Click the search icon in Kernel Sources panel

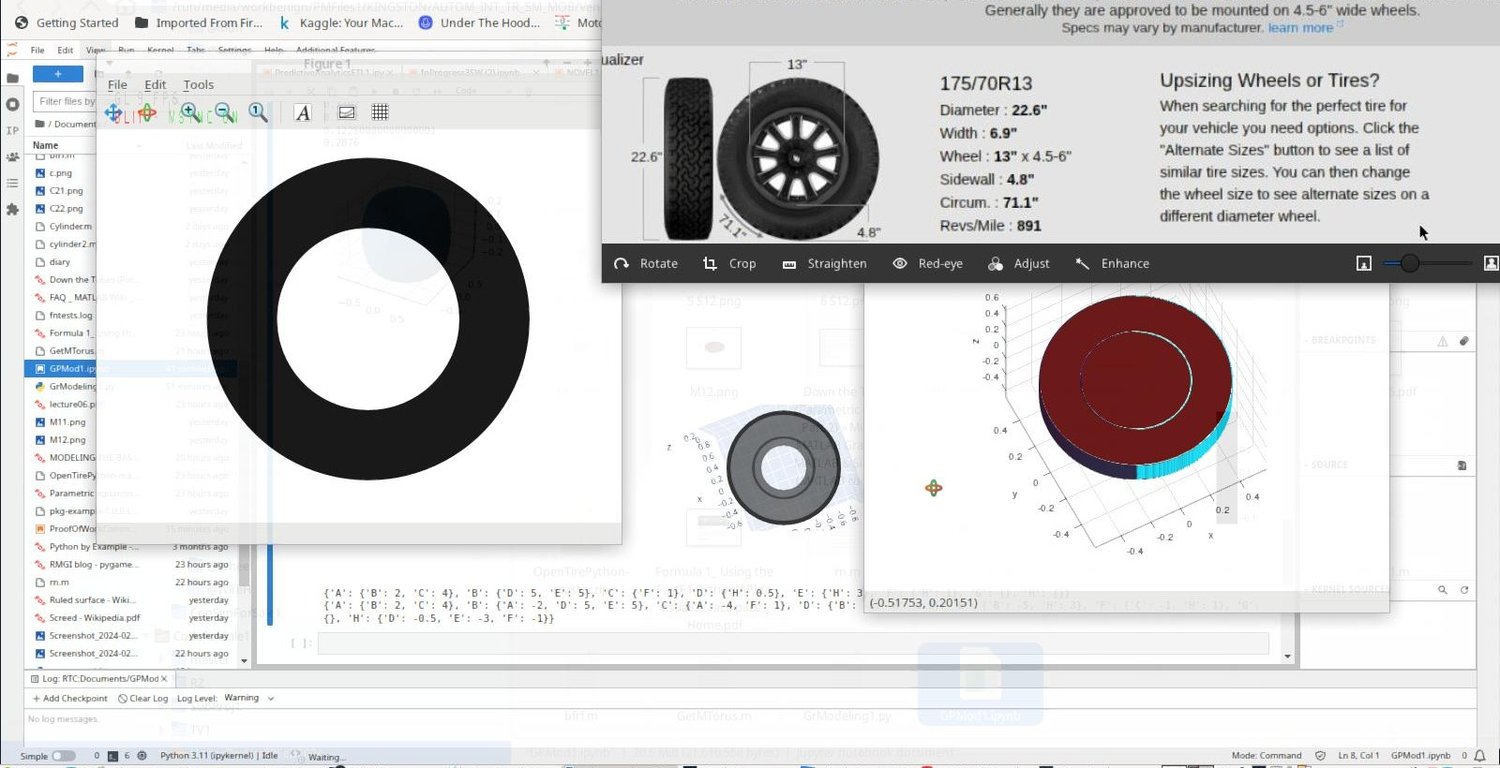pos(1443,590)
